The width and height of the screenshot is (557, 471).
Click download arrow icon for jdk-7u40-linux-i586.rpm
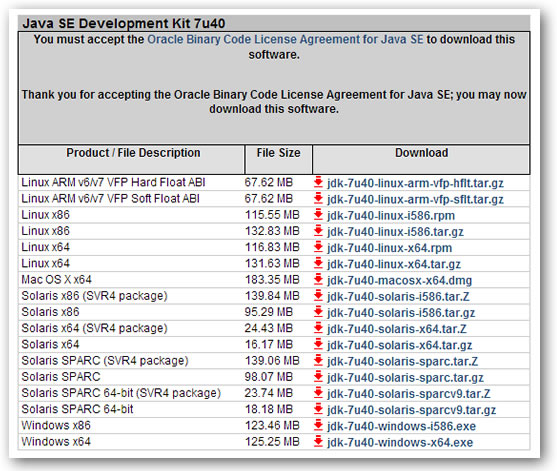tap(318, 215)
